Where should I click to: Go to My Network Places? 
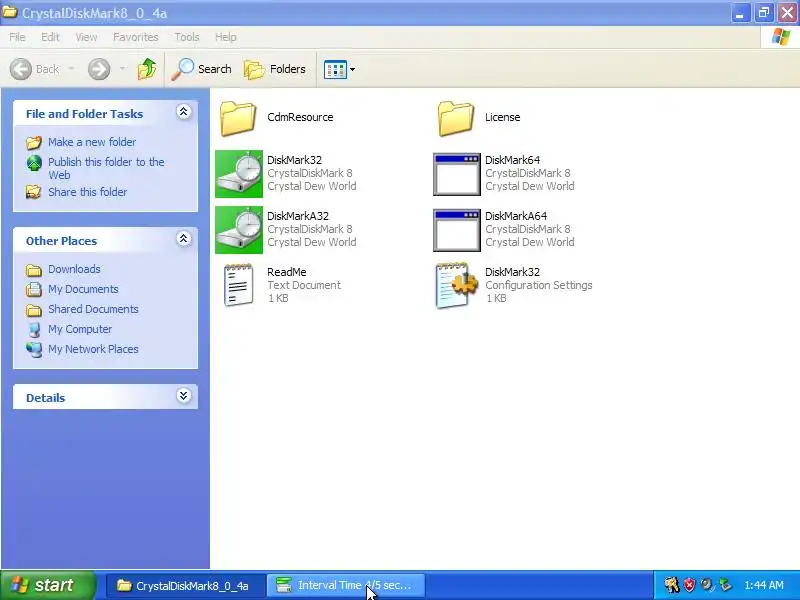93,349
